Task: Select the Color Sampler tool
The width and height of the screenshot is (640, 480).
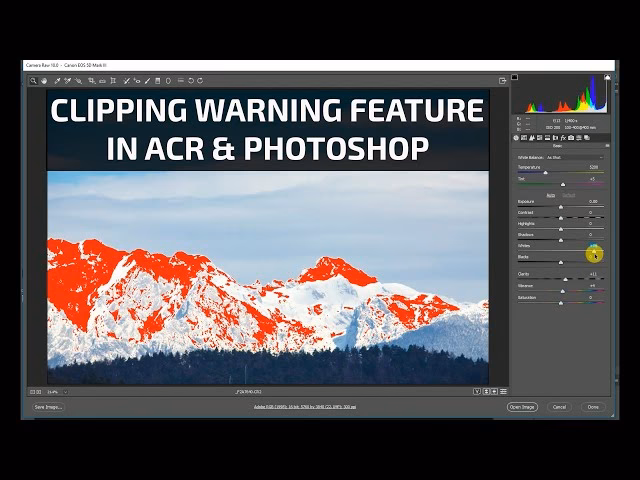Action: (x=68, y=81)
